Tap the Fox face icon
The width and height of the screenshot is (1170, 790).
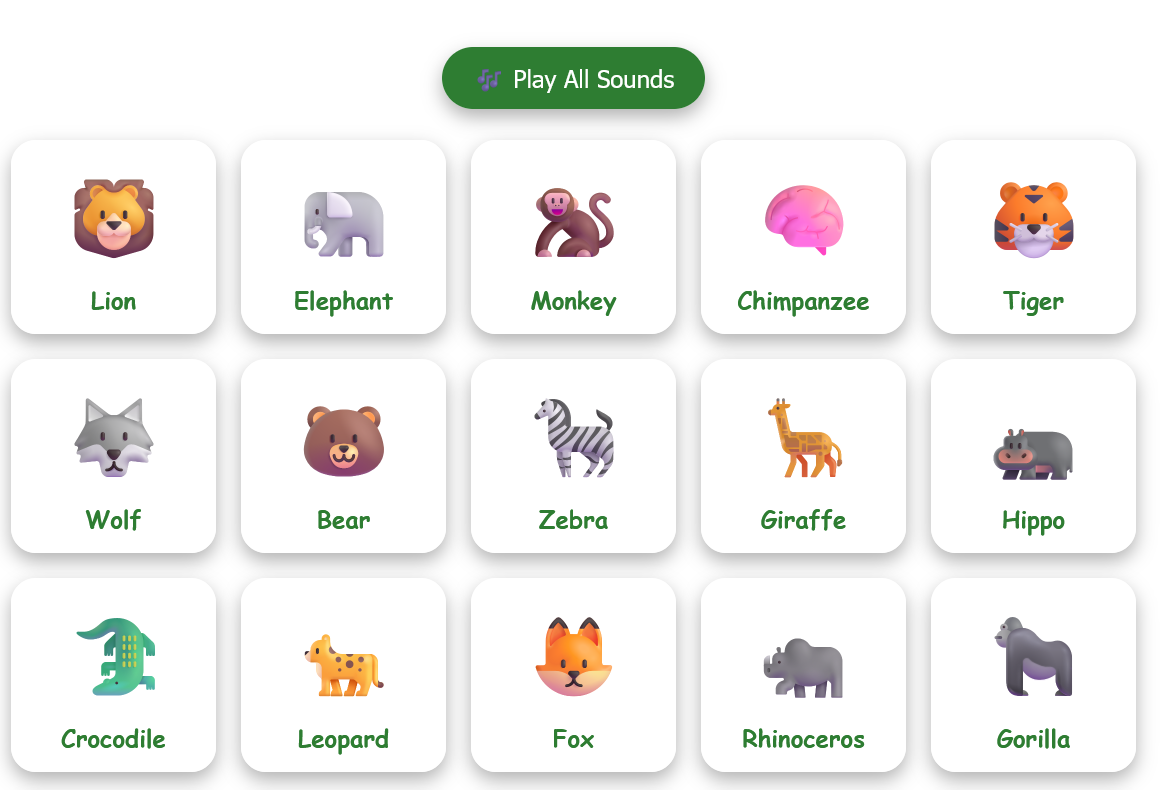[573, 660]
